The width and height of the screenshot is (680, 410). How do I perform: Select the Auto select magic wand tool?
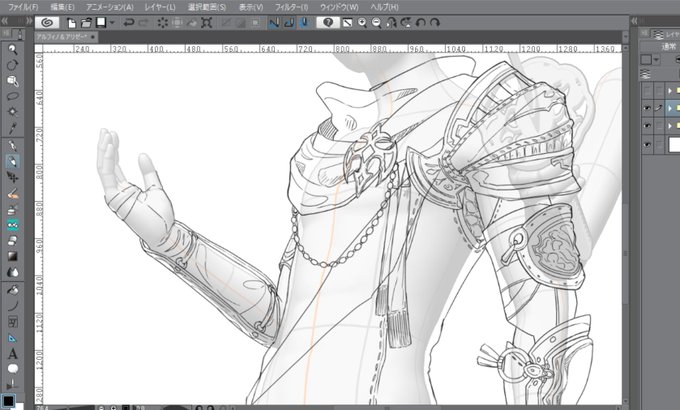click(x=13, y=112)
